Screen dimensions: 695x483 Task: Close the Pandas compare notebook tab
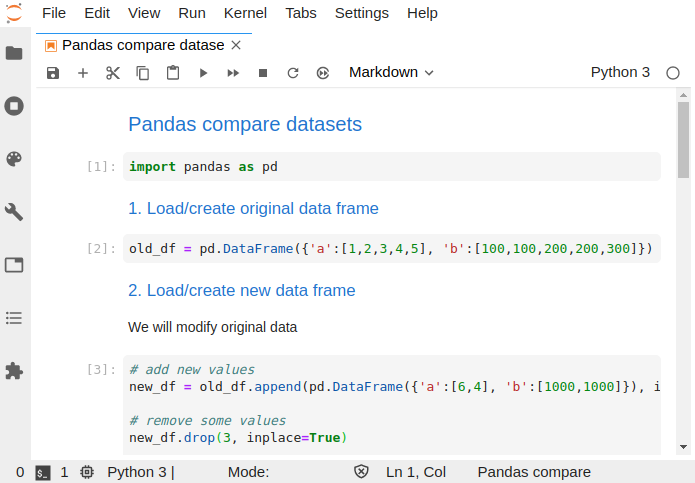pyautogui.click(x=236, y=45)
